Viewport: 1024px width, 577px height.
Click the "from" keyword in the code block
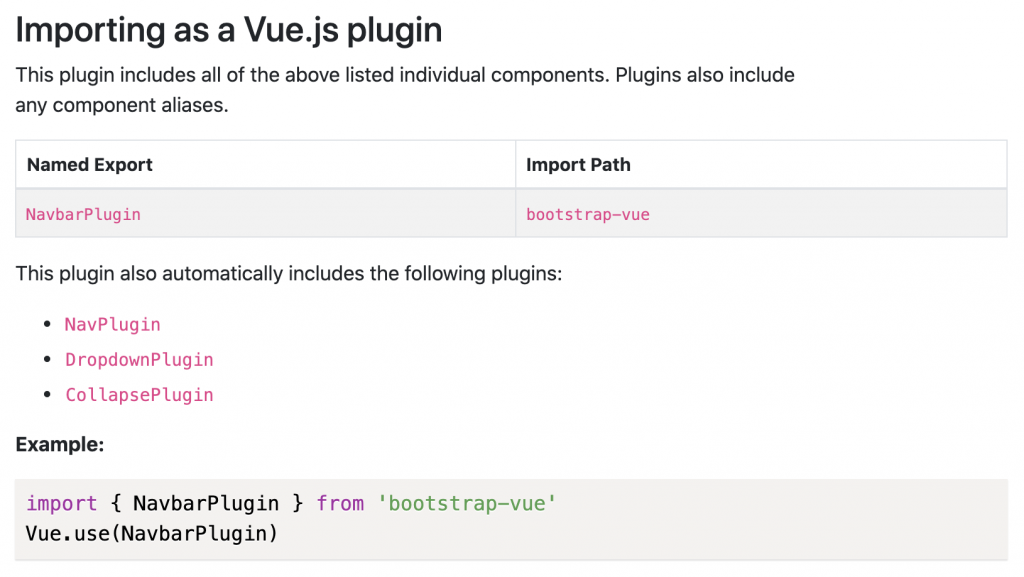[340, 503]
